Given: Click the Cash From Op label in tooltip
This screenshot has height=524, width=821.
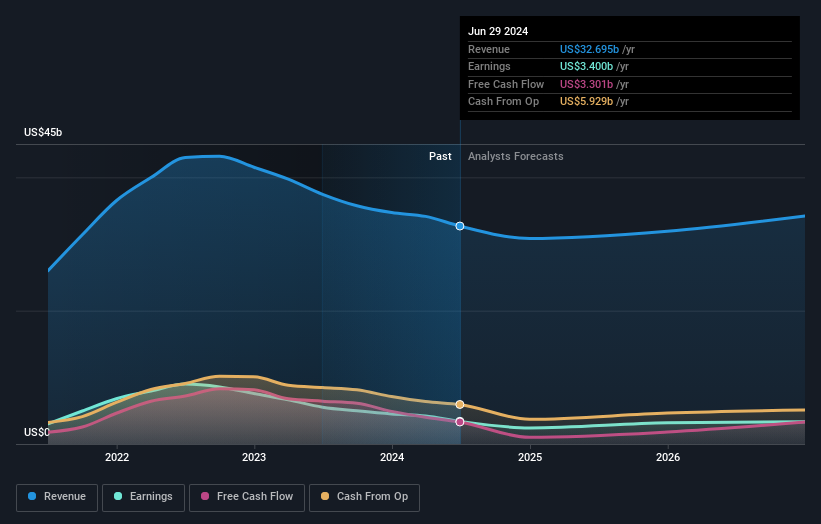Looking at the screenshot, I should [503, 102].
